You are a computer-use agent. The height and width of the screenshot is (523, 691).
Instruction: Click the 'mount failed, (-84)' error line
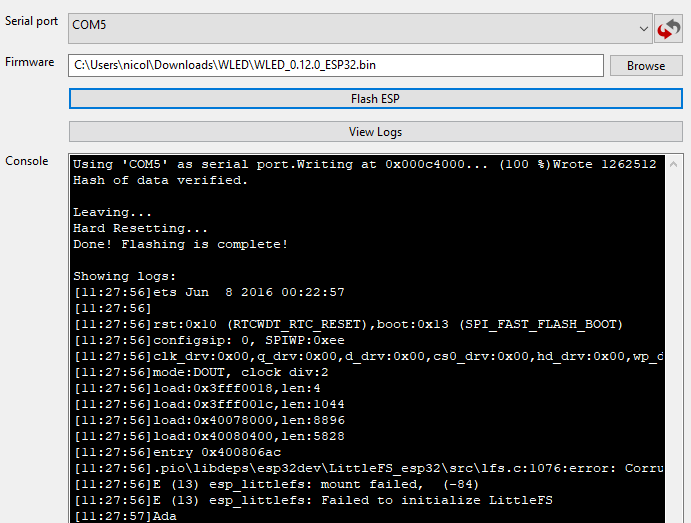(x=276, y=484)
